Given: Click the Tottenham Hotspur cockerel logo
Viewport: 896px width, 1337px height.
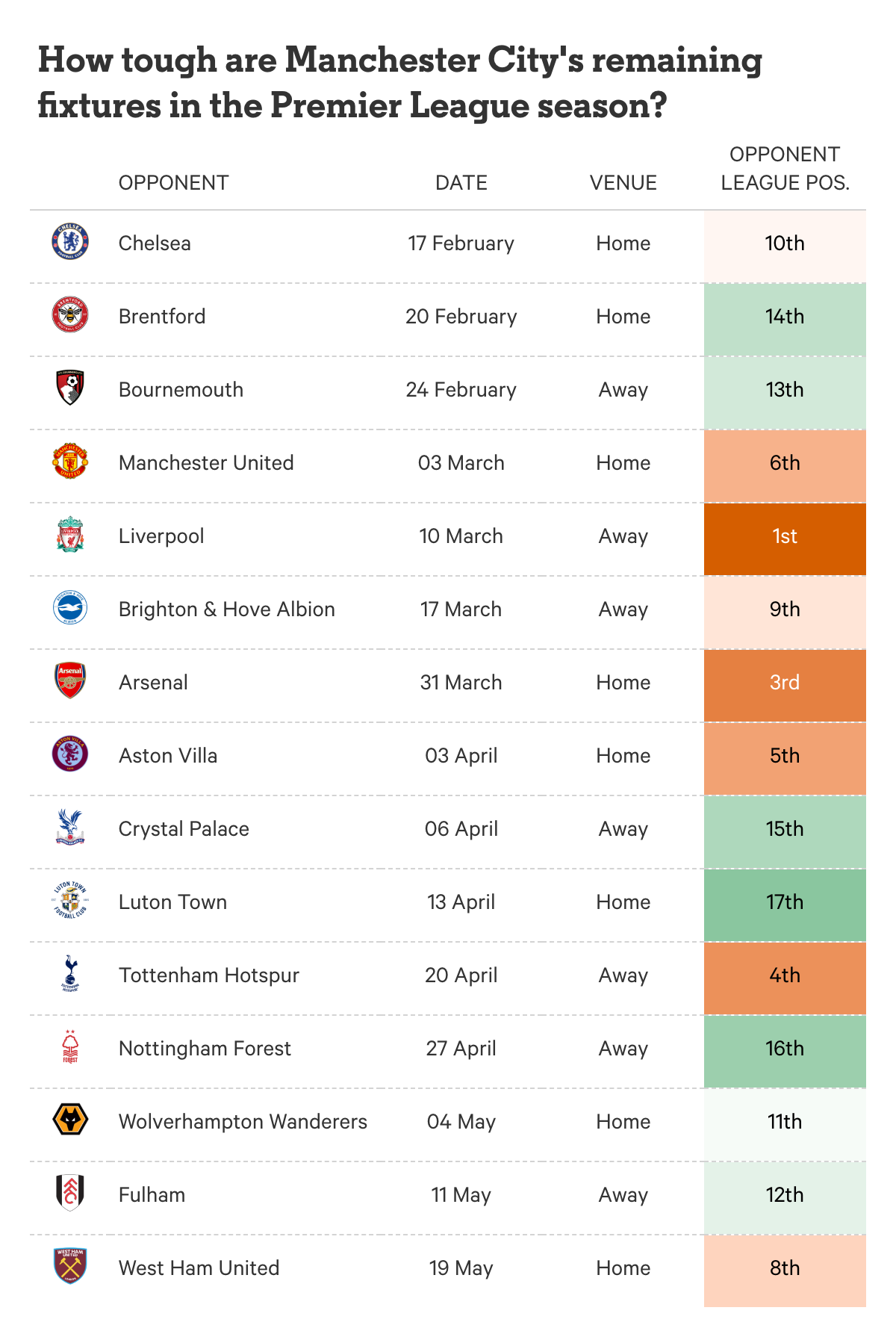Looking at the screenshot, I should coord(70,974).
